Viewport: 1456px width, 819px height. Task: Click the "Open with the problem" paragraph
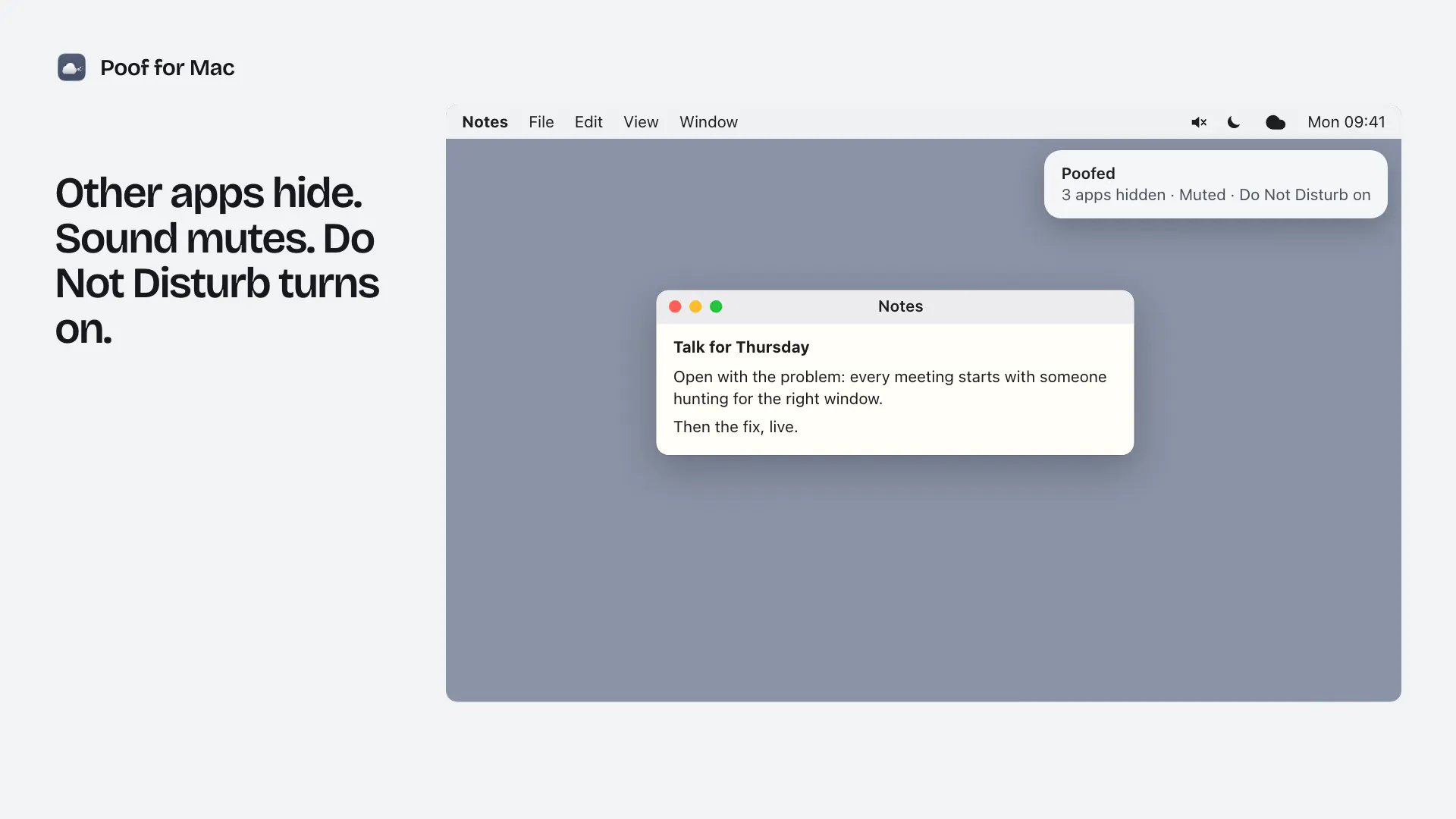click(x=890, y=388)
